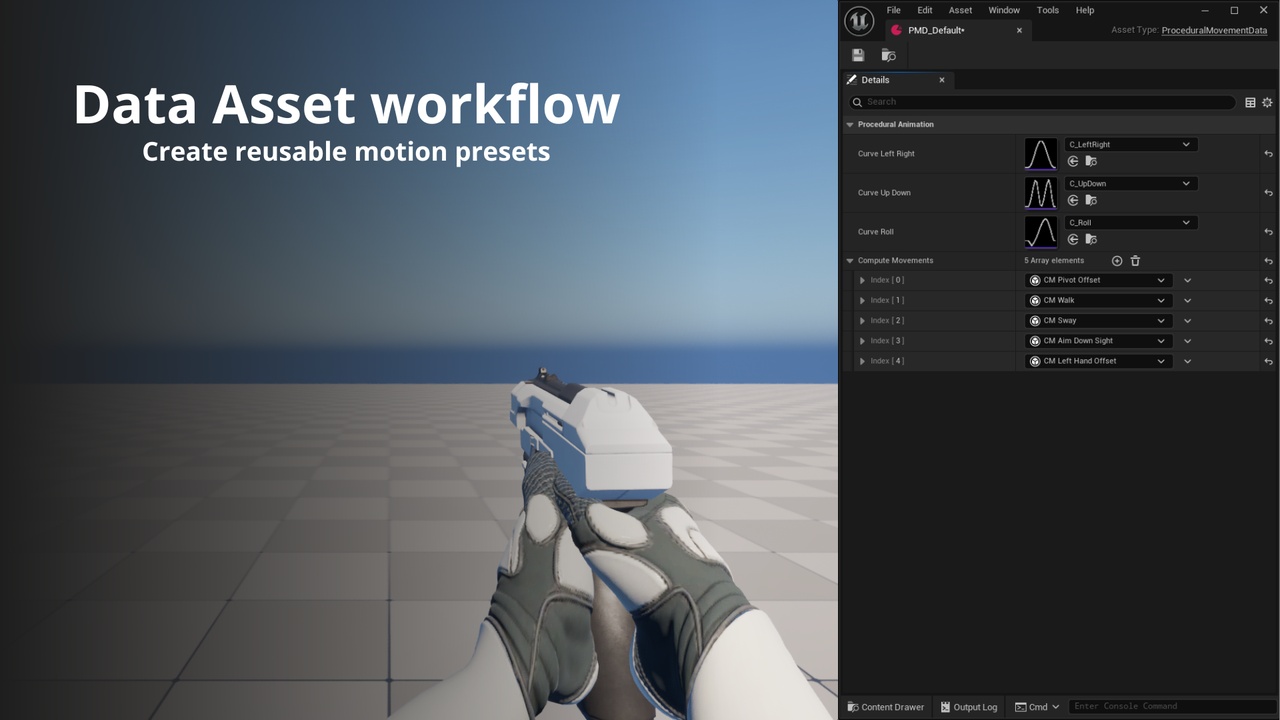The image size is (1280, 720).
Task: Browse to C_UpDown in Content Browser
Action: click(1091, 200)
